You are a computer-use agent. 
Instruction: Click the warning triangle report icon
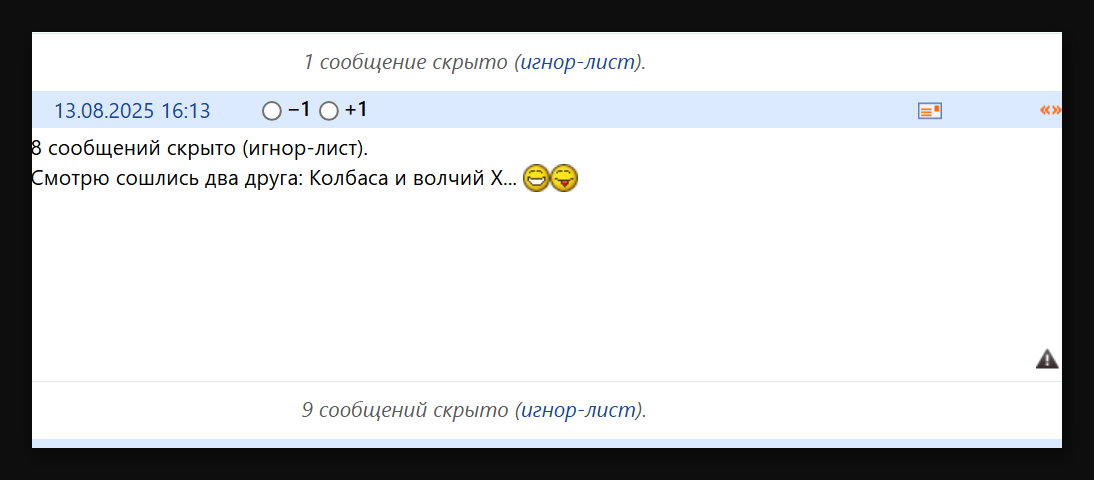(1047, 359)
